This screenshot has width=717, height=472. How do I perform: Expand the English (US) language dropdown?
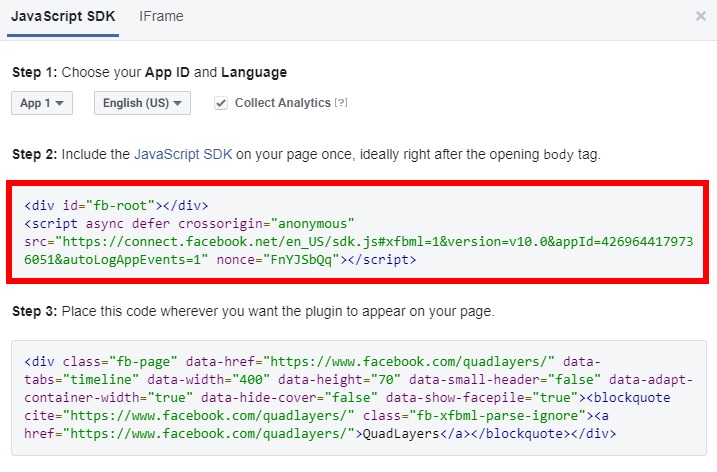click(142, 103)
